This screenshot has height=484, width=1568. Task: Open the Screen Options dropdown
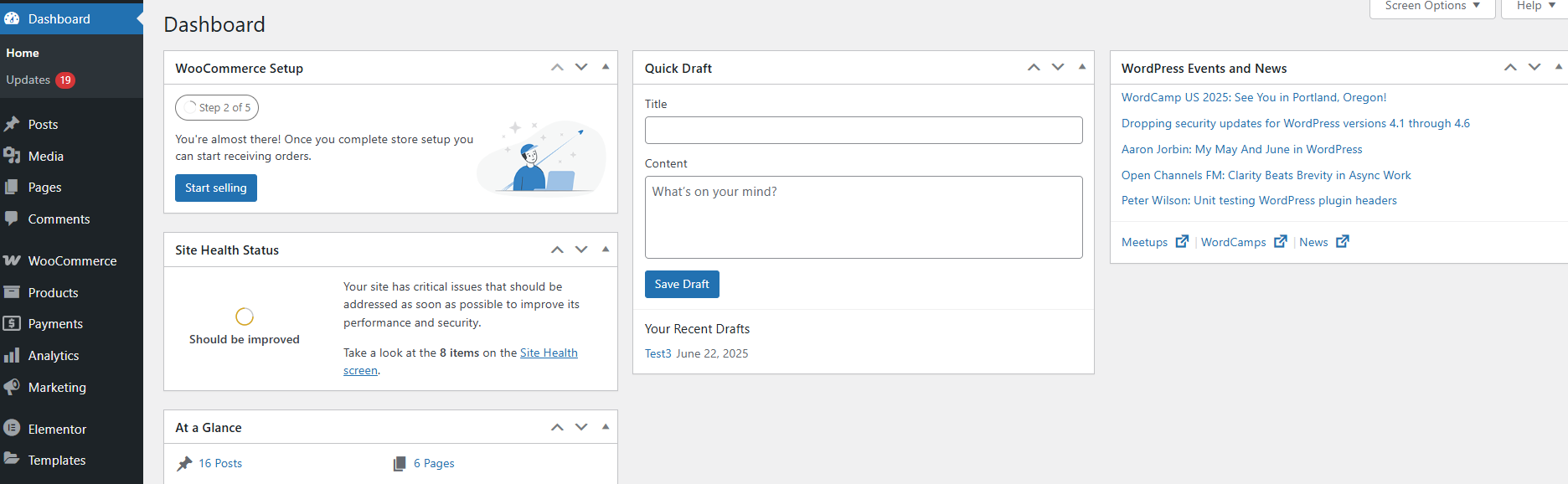tap(1432, 8)
